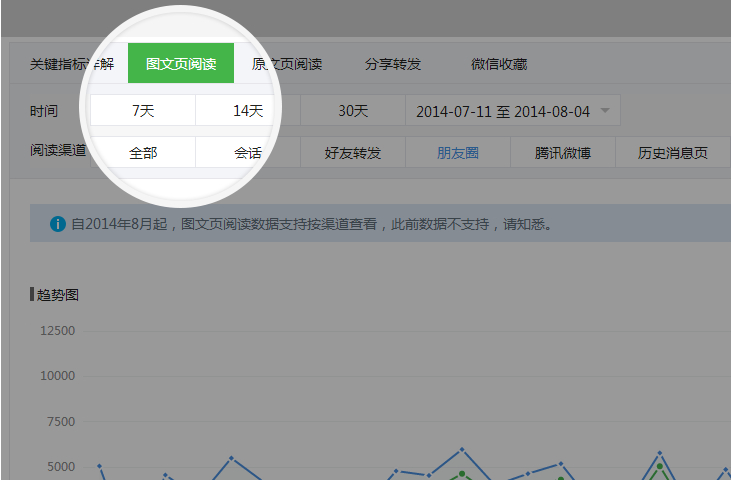The height and width of the screenshot is (481, 732).
Task: Click the 时间 row label
Action: 44,111
